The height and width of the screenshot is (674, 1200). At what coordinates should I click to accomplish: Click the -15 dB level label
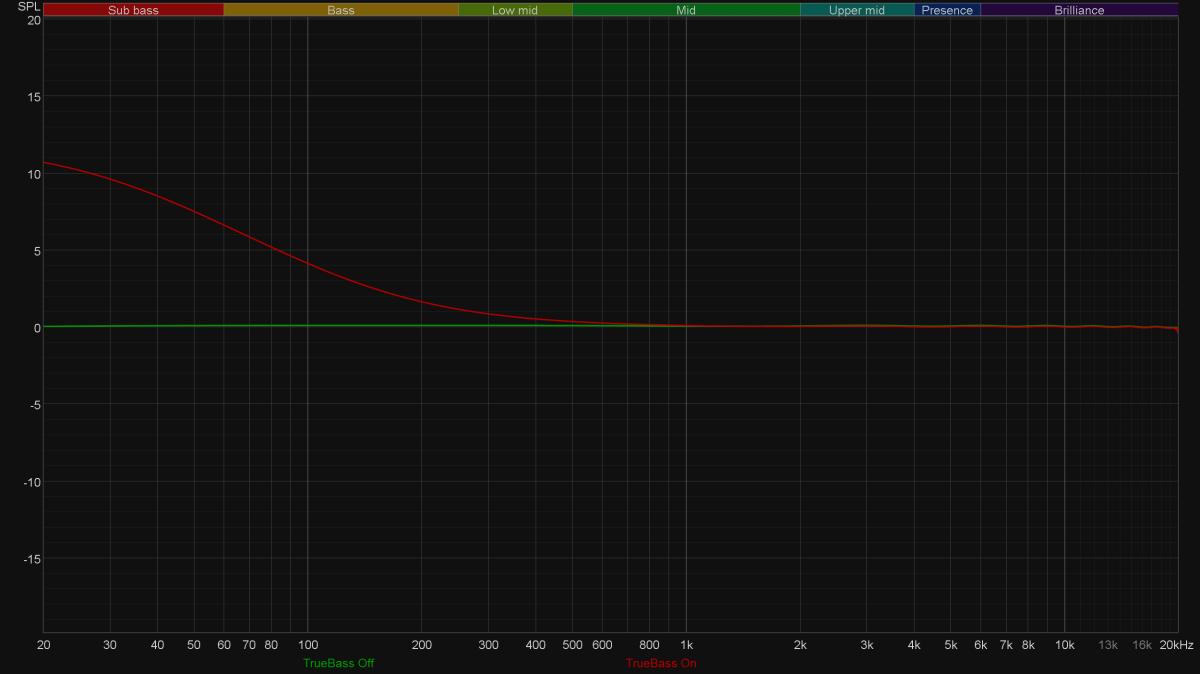[31, 558]
